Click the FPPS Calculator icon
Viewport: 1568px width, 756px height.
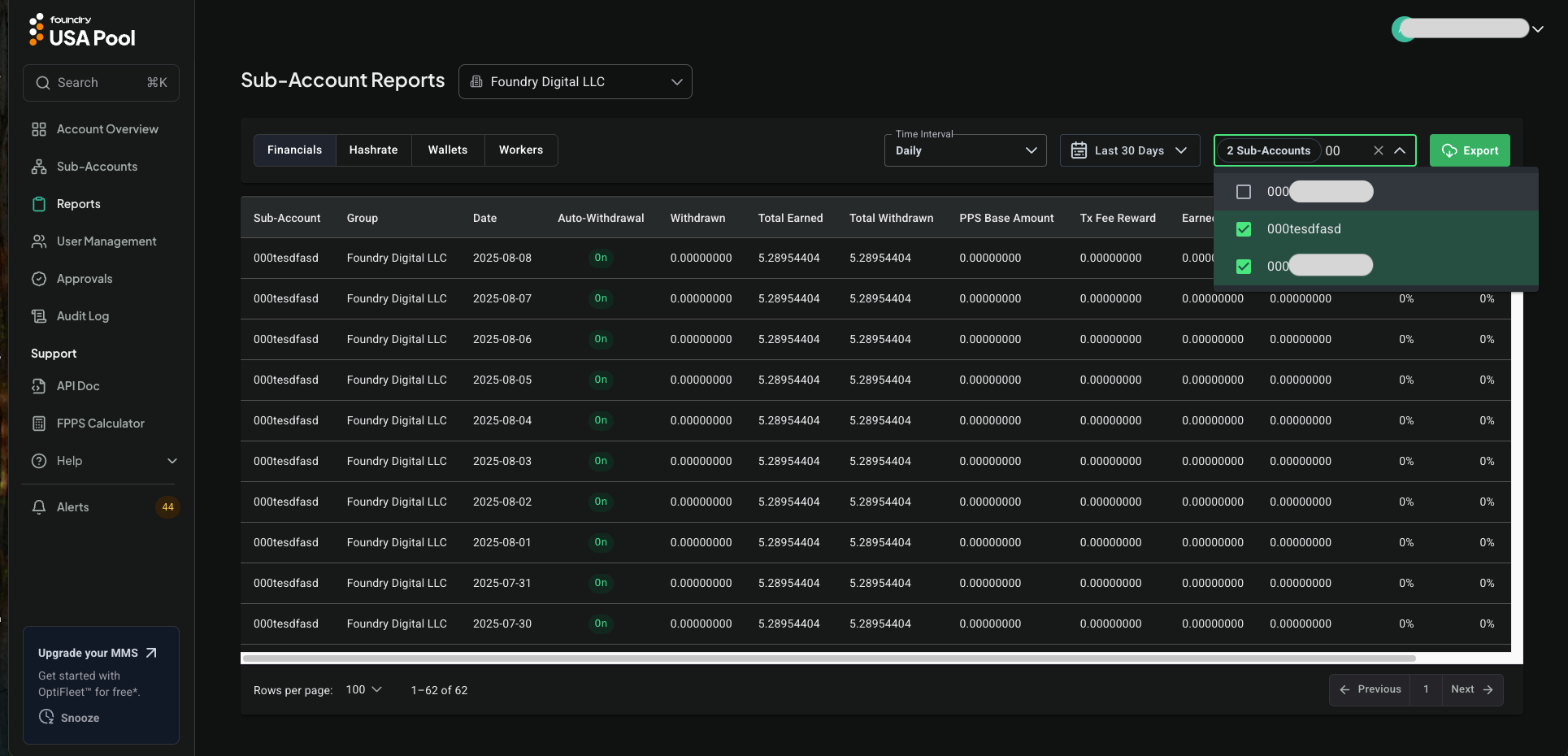[38, 424]
